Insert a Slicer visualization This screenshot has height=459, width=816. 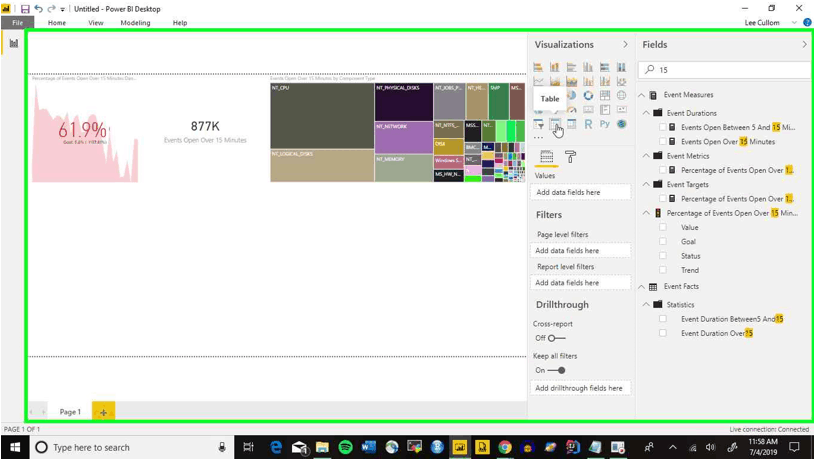point(538,124)
